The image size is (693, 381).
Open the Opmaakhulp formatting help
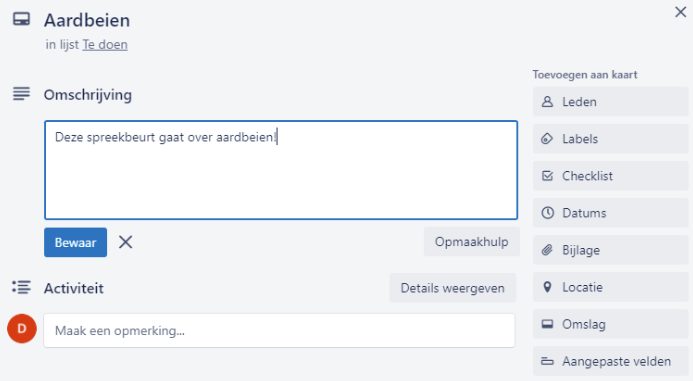(x=472, y=242)
